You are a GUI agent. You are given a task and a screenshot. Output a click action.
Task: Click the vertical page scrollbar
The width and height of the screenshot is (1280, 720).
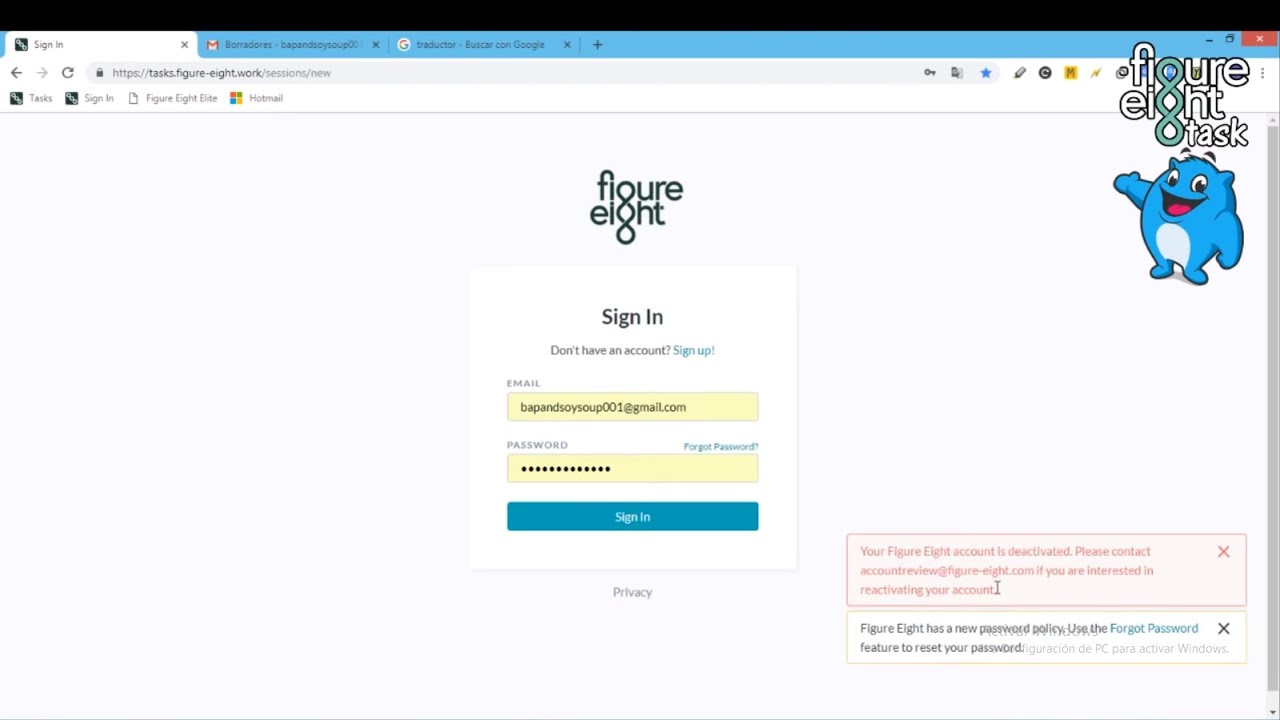point(1272,407)
